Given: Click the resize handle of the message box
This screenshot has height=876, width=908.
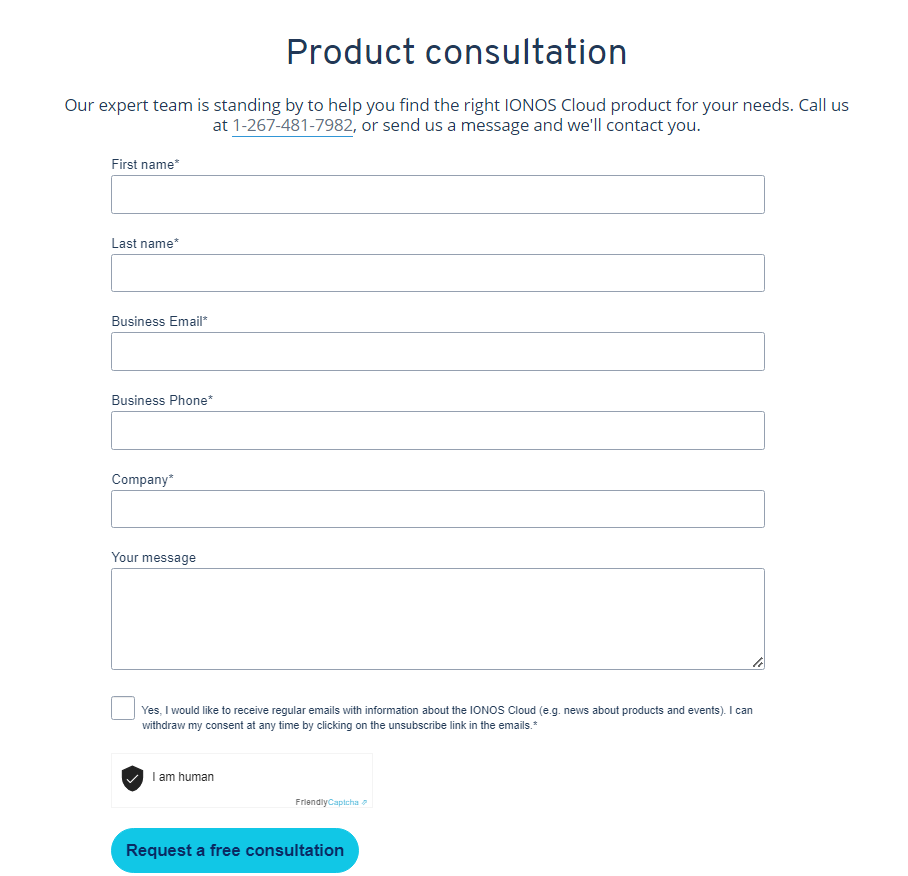Looking at the screenshot, I should tap(758, 661).
